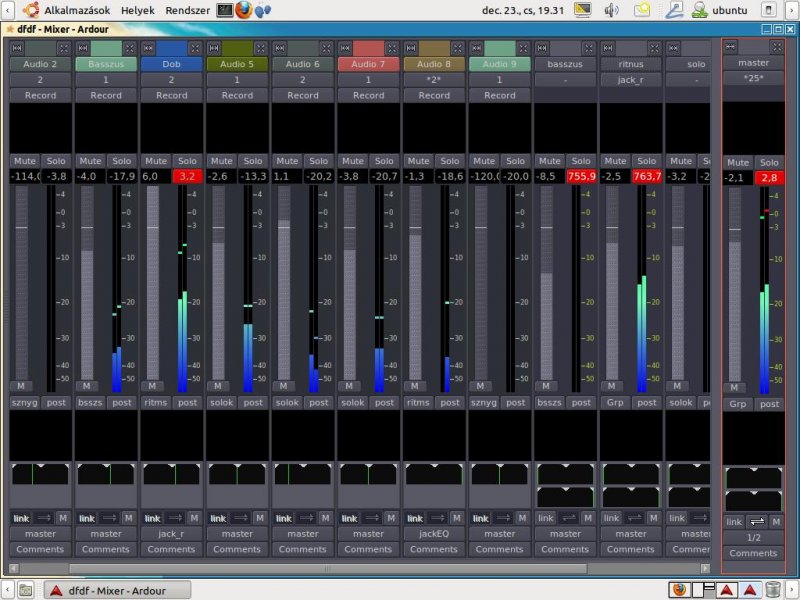Mute the Audio 2 track
The width and height of the screenshot is (800, 600).
[x=24, y=161]
